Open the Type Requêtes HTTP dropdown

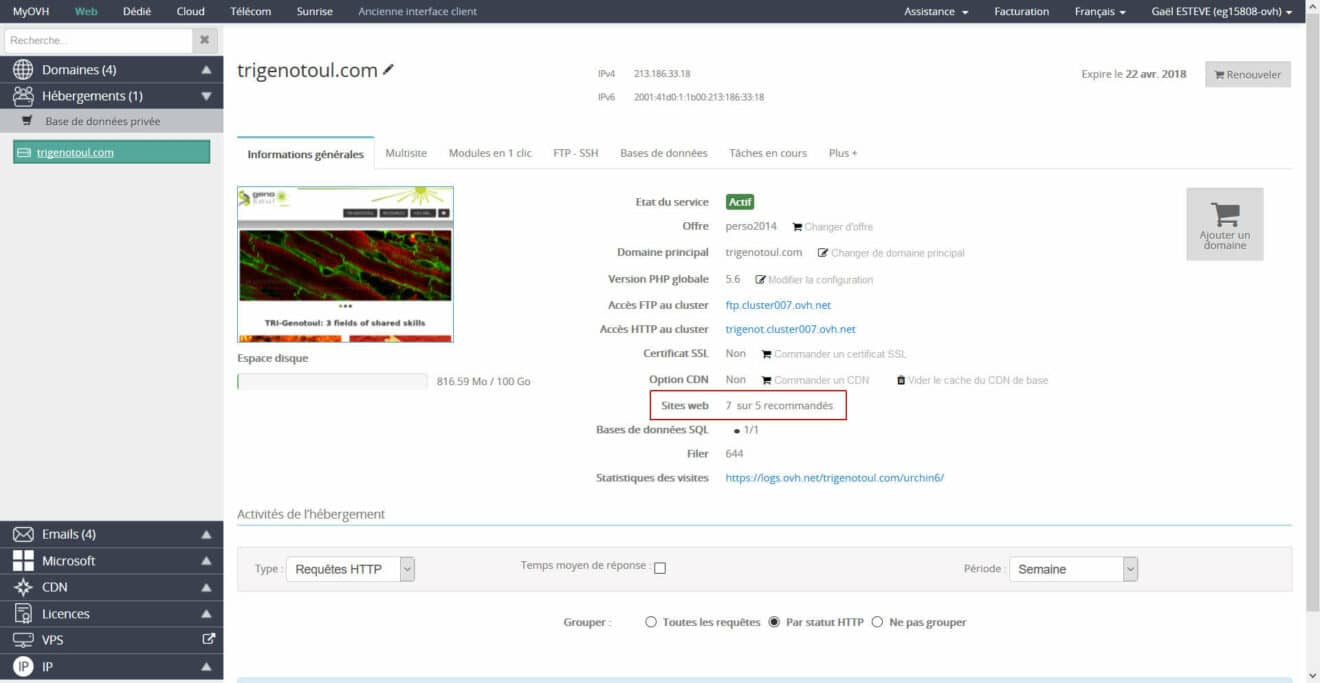click(x=350, y=569)
